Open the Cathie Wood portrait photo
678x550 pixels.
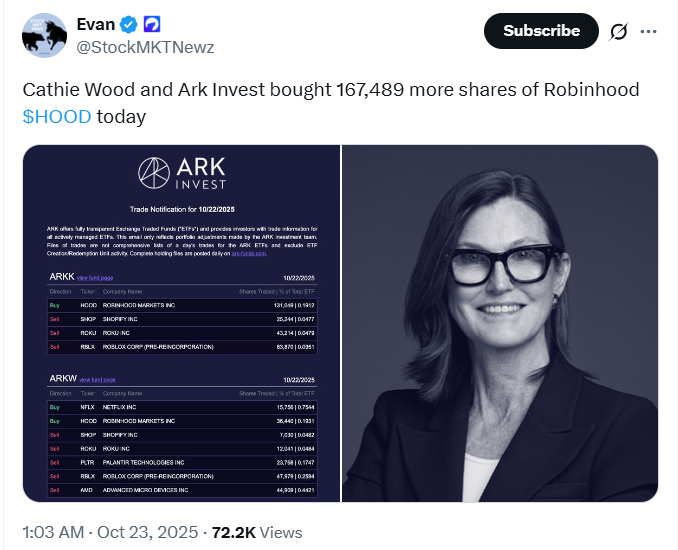tap(500, 323)
